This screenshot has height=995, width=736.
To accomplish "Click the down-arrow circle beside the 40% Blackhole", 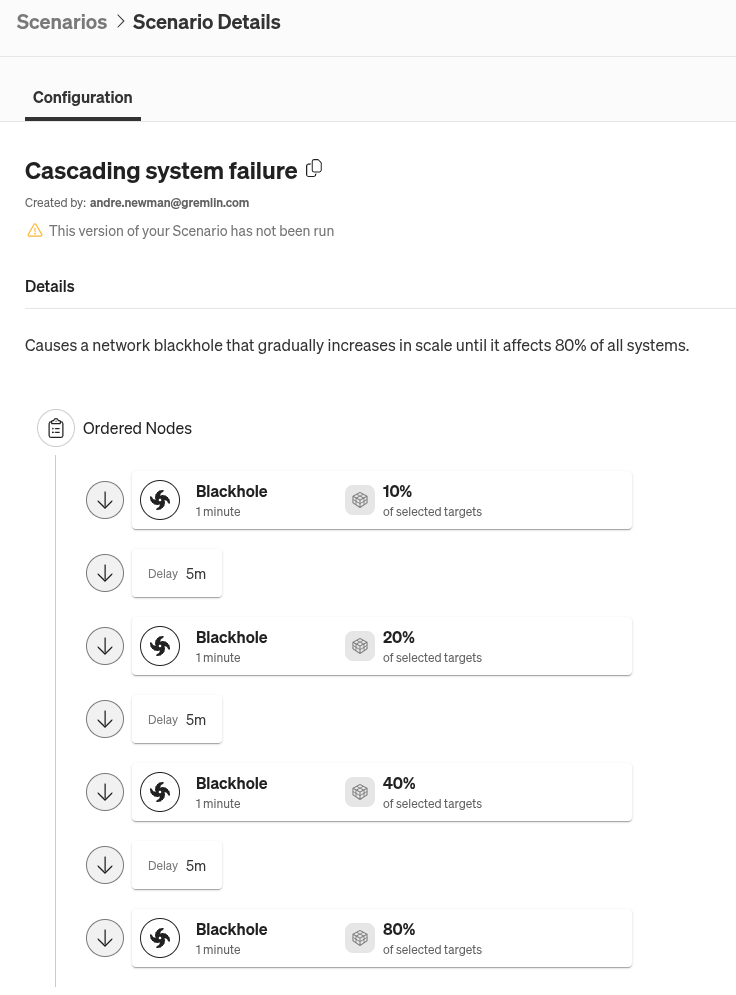I will click(x=105, y=792).
